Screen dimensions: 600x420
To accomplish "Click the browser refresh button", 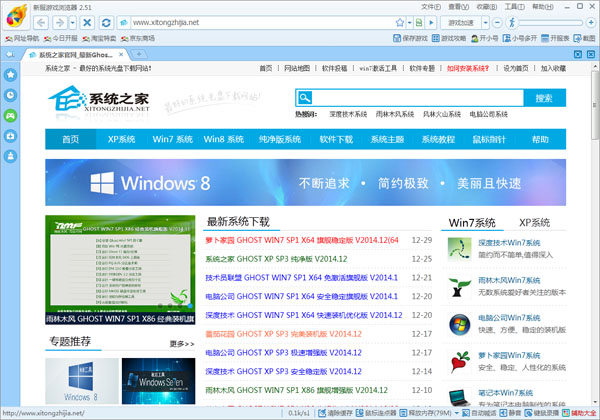I will point(105,21).
